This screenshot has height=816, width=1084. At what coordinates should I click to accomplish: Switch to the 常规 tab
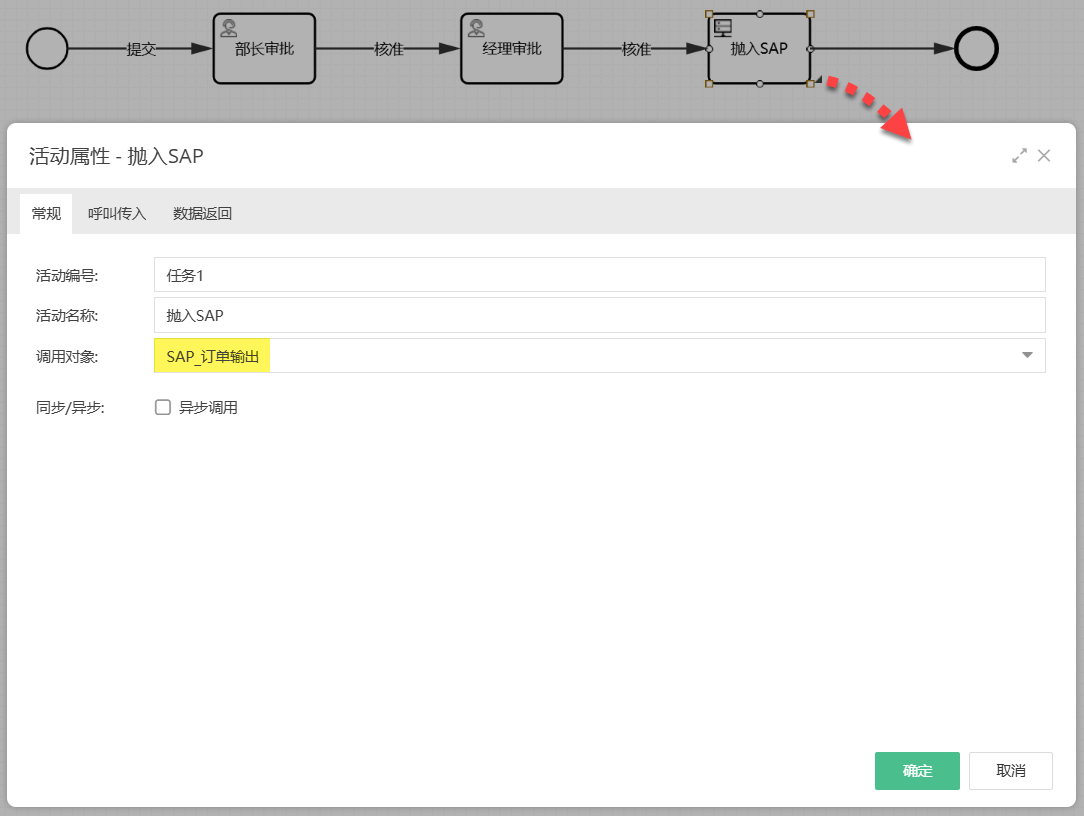46,213
